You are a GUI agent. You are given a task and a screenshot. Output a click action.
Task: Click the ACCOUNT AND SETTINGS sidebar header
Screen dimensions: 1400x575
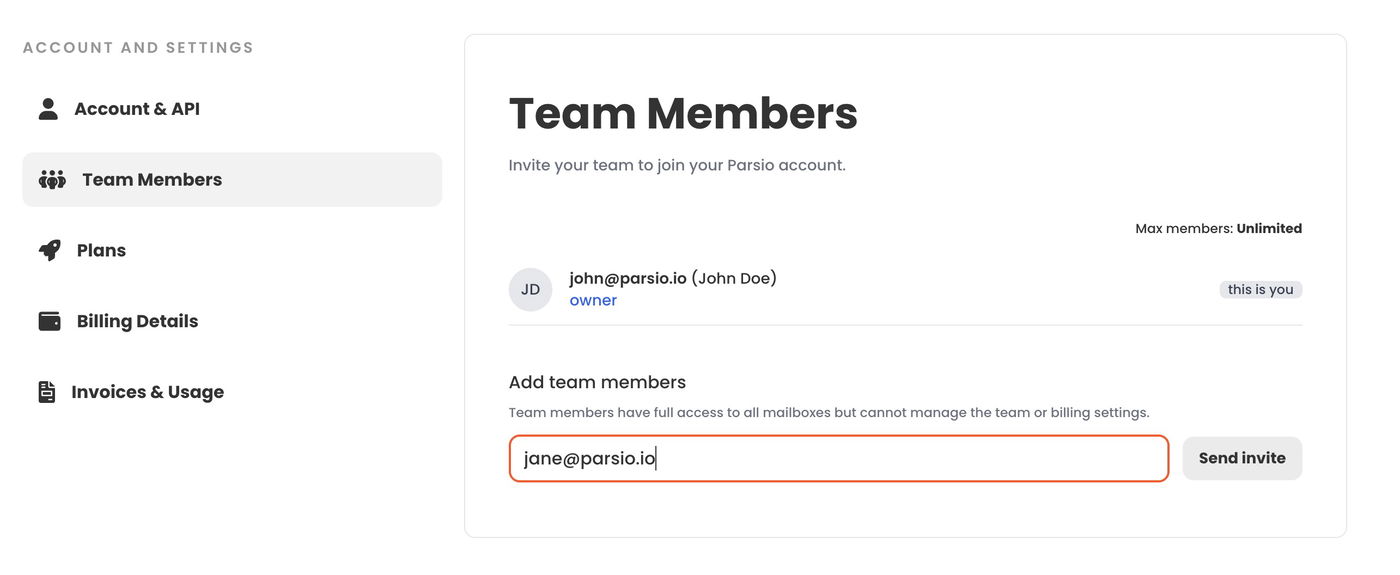pos(138,47)
